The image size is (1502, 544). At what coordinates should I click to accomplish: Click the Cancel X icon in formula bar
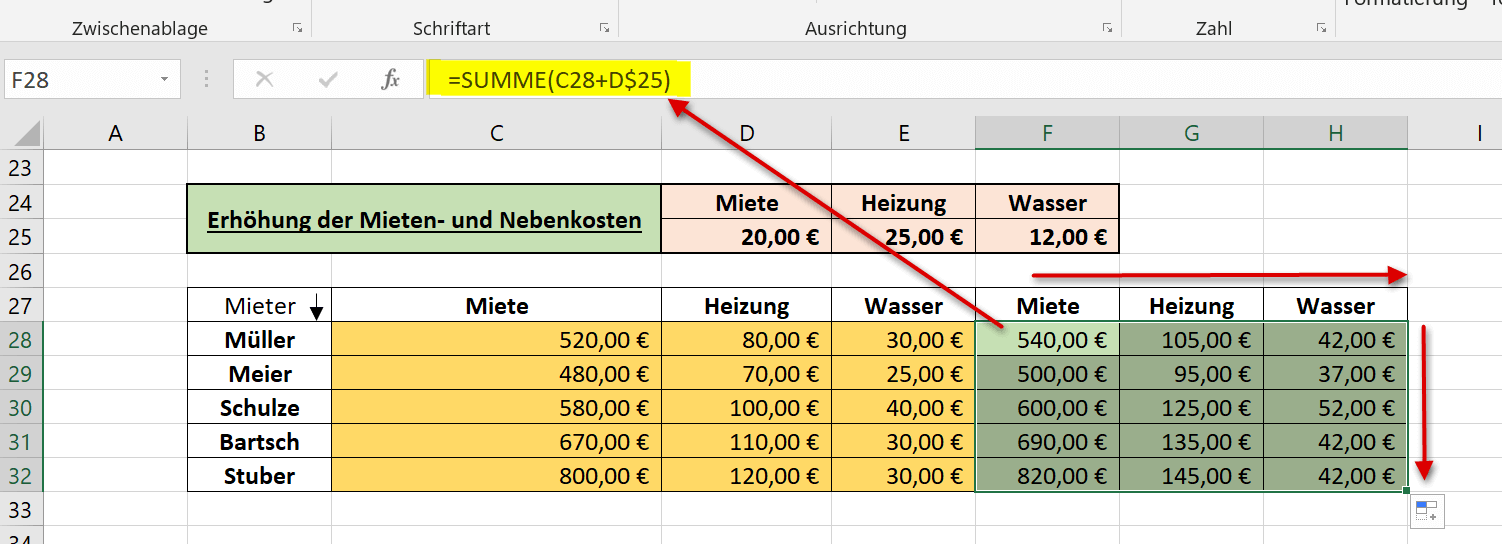coord(265,79)
